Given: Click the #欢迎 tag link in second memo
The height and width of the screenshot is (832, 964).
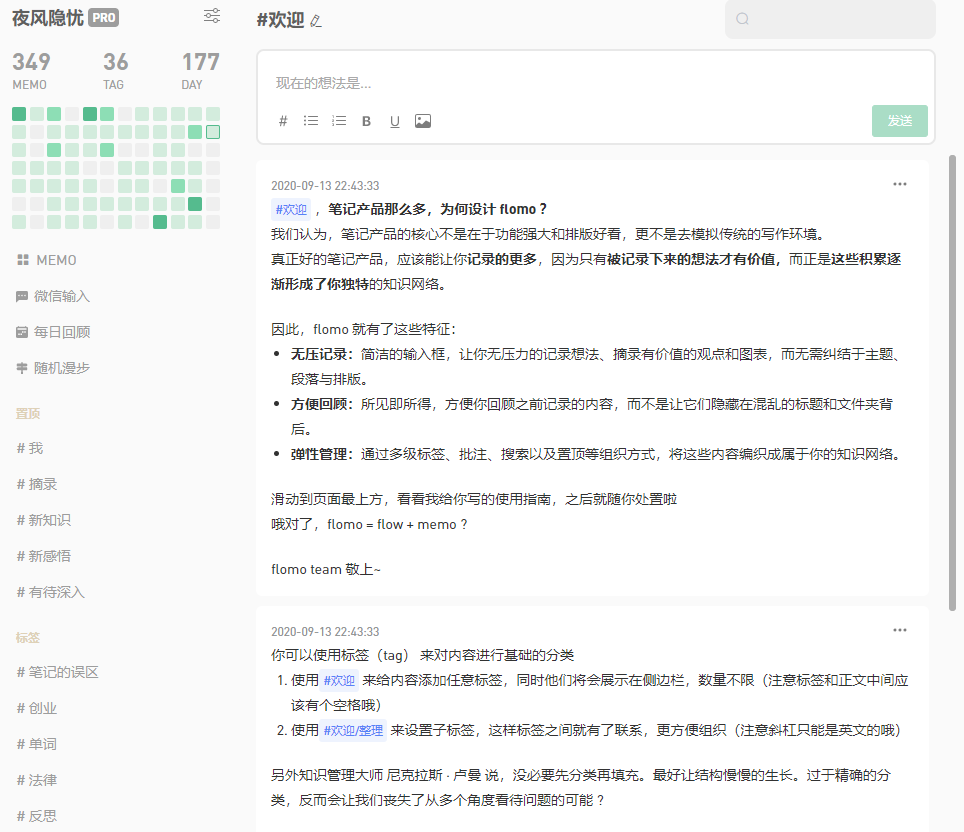Looking at the screenshot, I should point(339,681).
